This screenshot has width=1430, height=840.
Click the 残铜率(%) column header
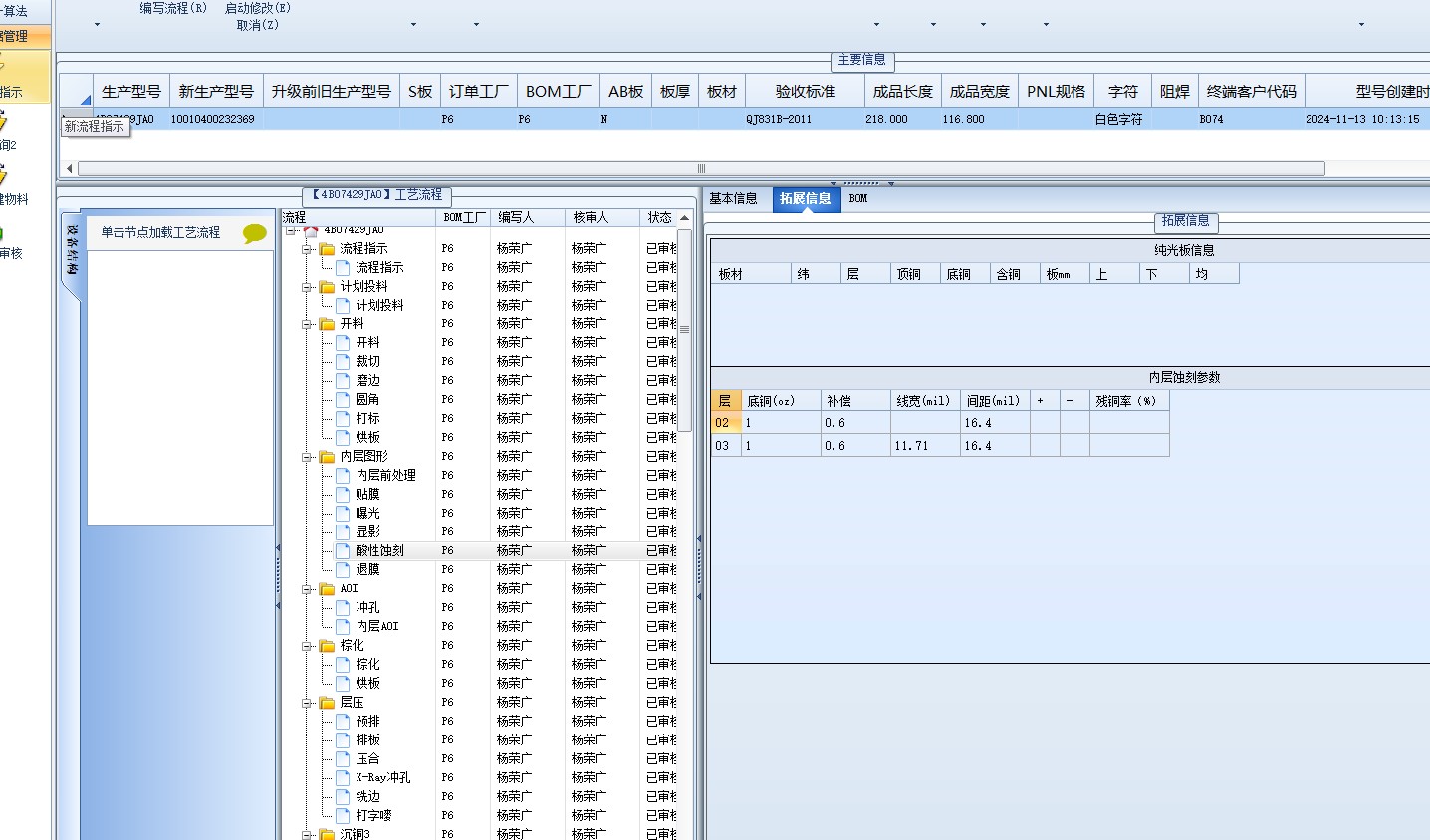click(x=1129, y=401)
